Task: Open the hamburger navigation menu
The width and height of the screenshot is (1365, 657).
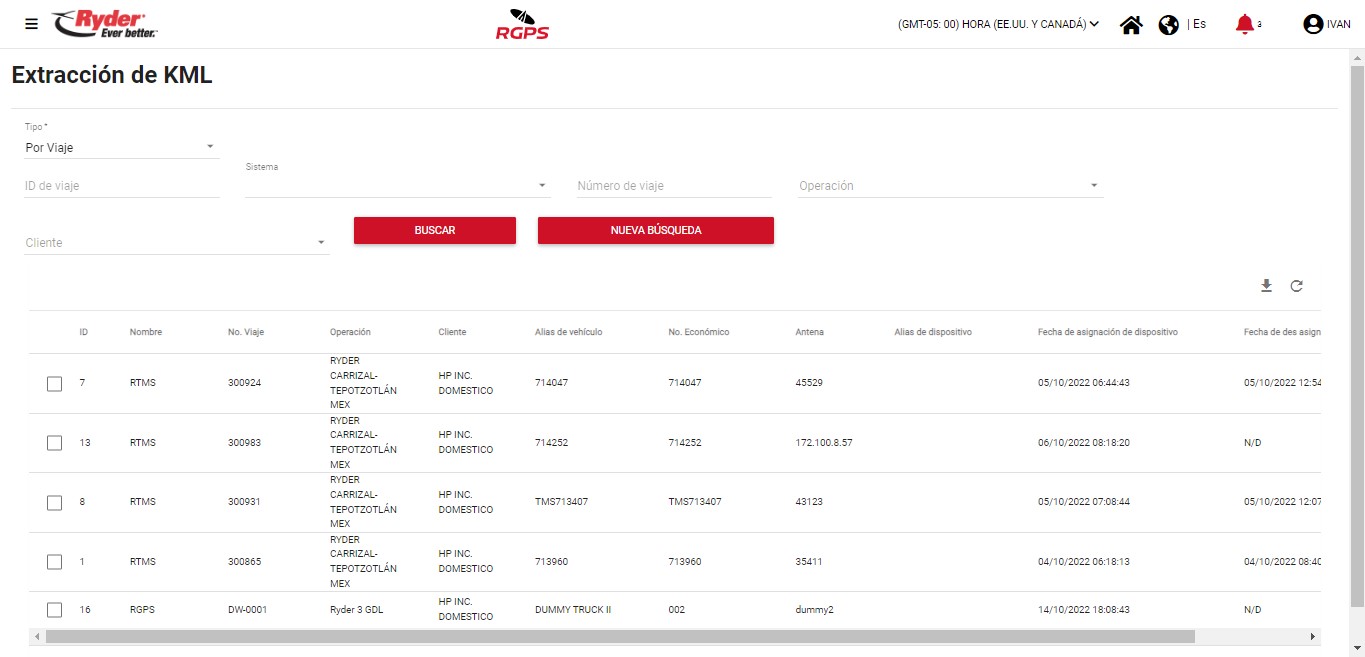Action: [x=31, y=24]
